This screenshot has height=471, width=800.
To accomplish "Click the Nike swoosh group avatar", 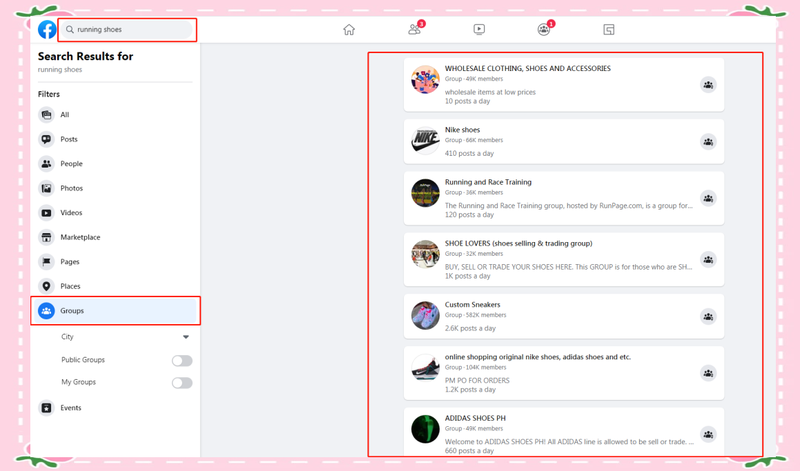I will (x=426, y=140).
